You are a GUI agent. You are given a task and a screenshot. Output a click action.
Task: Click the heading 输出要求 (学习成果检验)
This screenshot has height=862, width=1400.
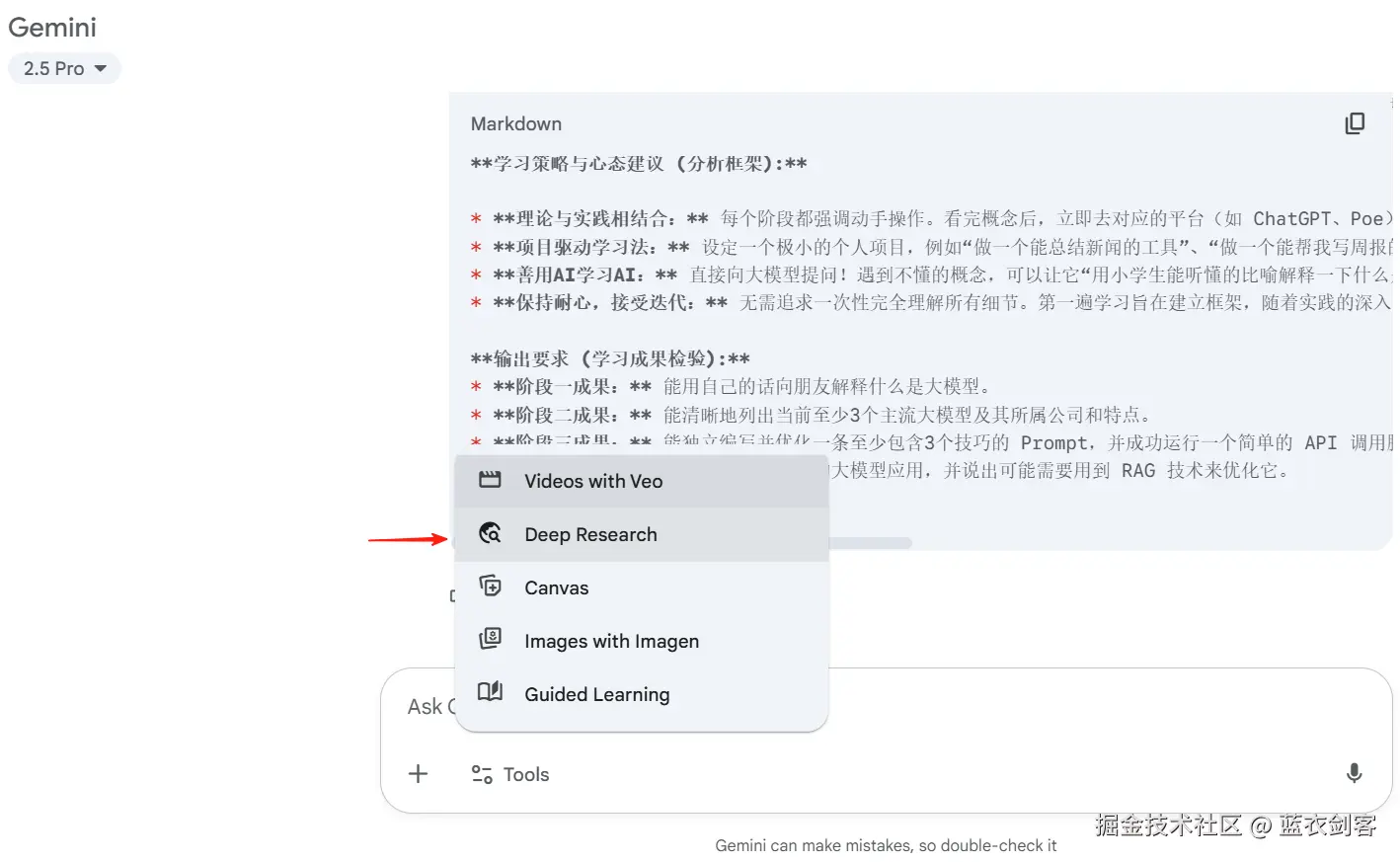[x=610, y=358]
